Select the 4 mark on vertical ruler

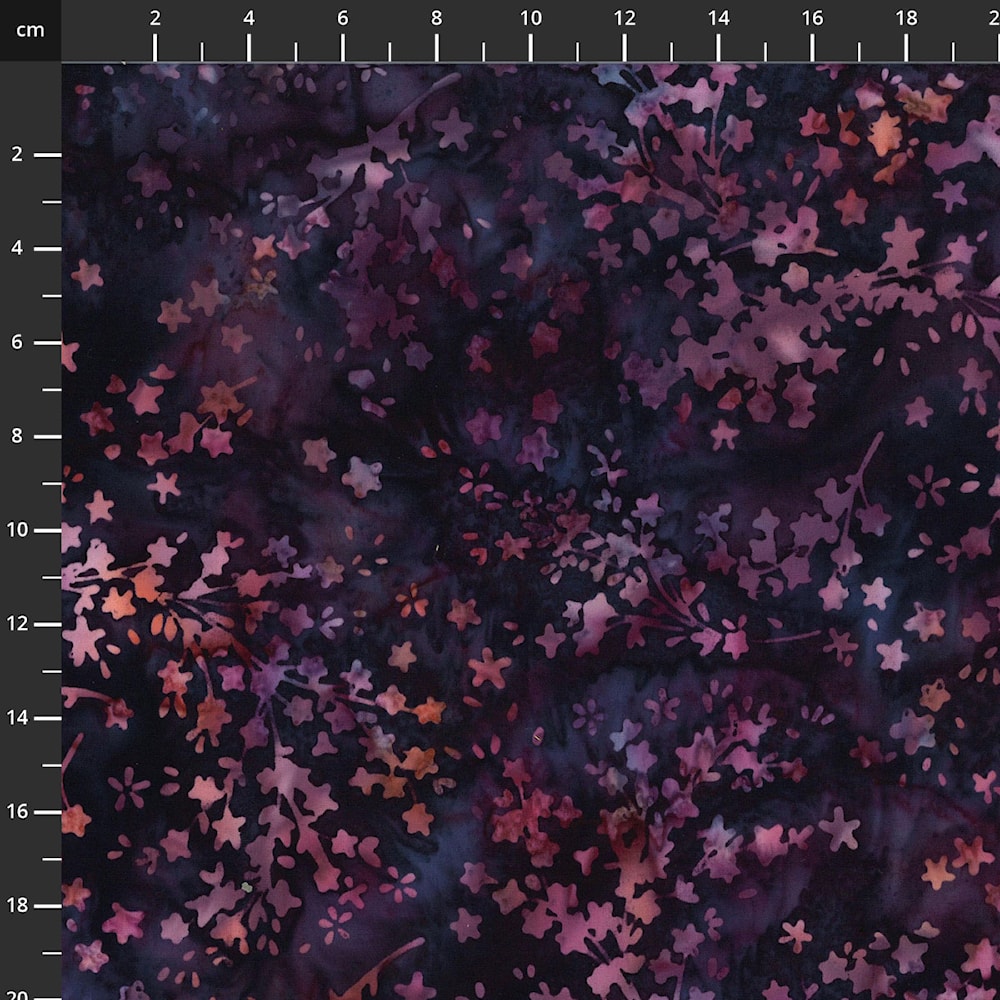[x=17, y=249]
